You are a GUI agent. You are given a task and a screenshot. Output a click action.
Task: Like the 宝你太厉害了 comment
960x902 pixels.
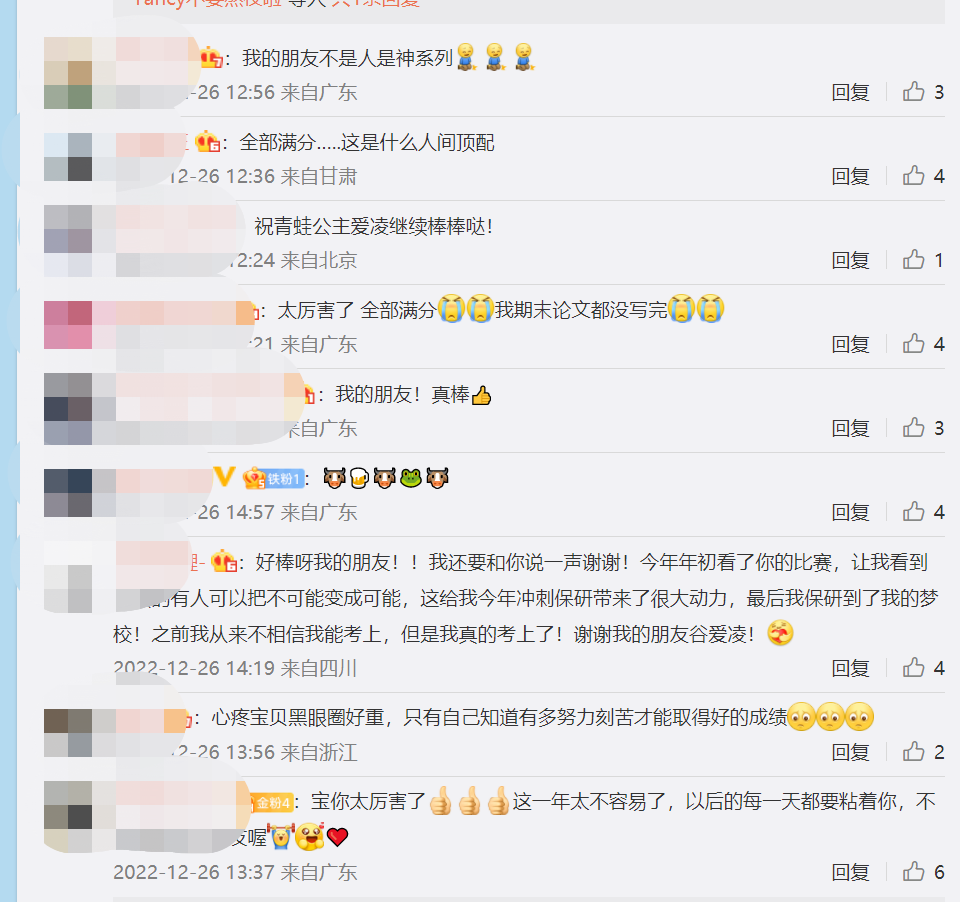(x=913, y=872)
